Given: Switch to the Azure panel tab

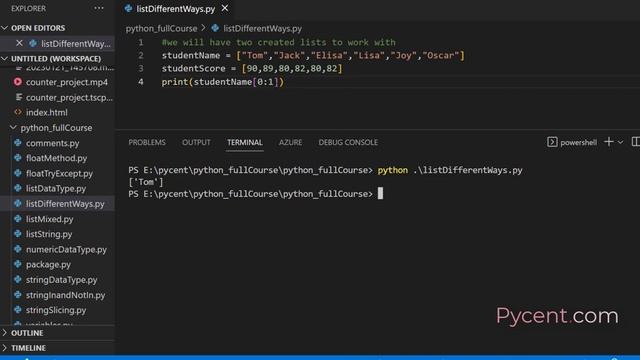Looking at the screenshot, I should 290,142.
